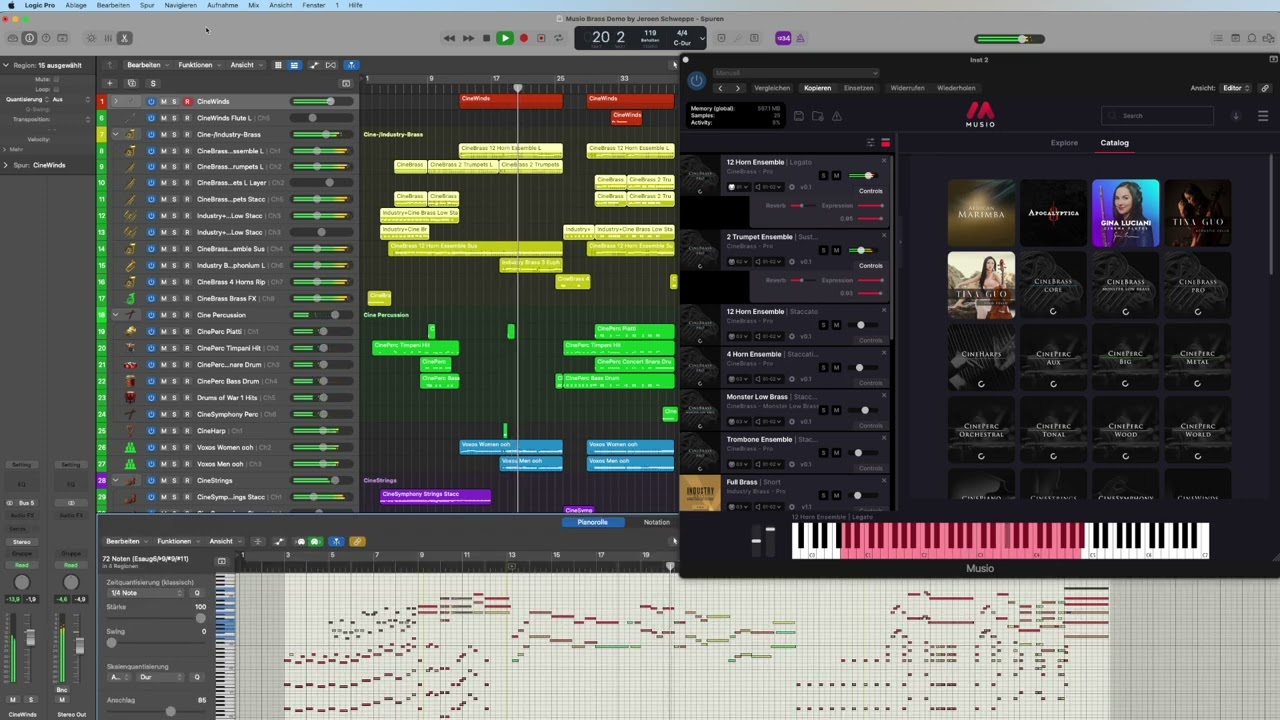Toggle the cycle loop button in transport
This screenshot has height=720, width=1280.
[558, 38]
